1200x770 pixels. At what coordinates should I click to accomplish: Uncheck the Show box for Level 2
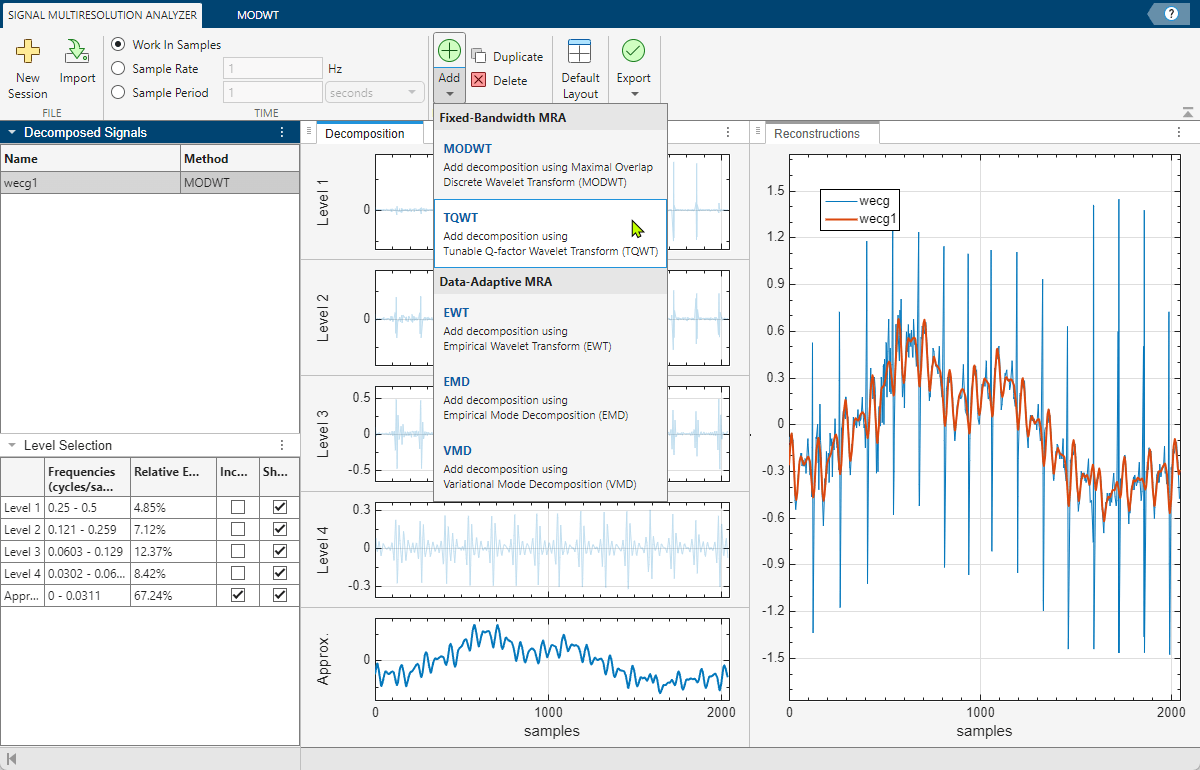278,529
